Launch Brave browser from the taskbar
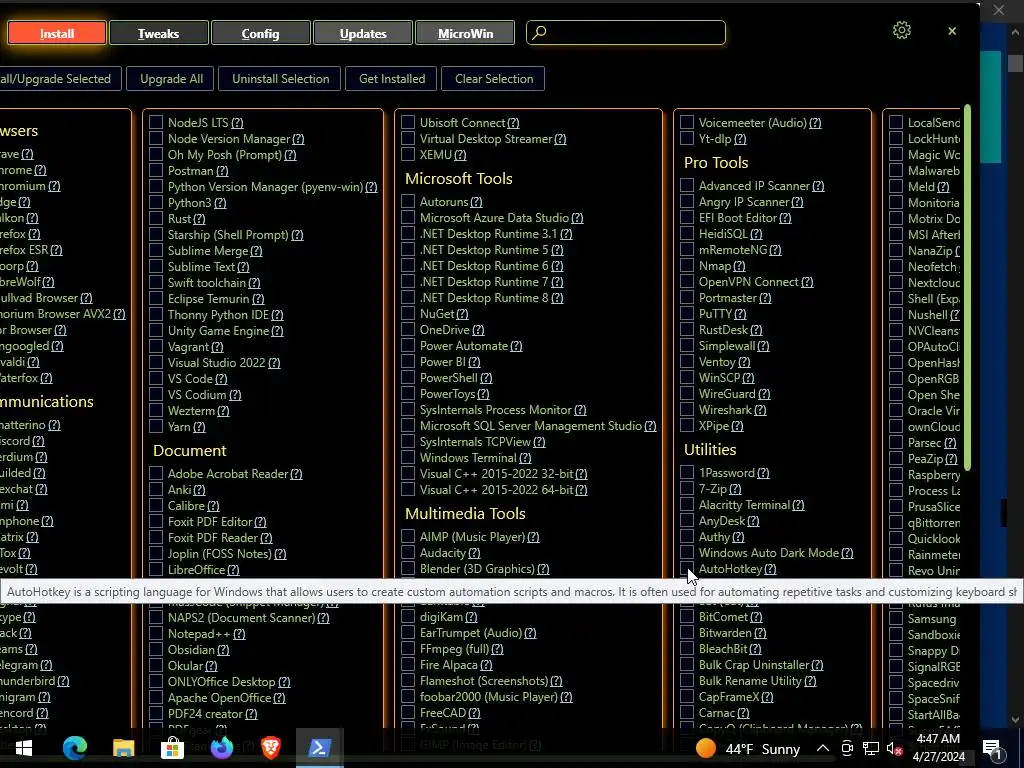This screenshot has width=1024, height=768. click(x=271, y=747)
